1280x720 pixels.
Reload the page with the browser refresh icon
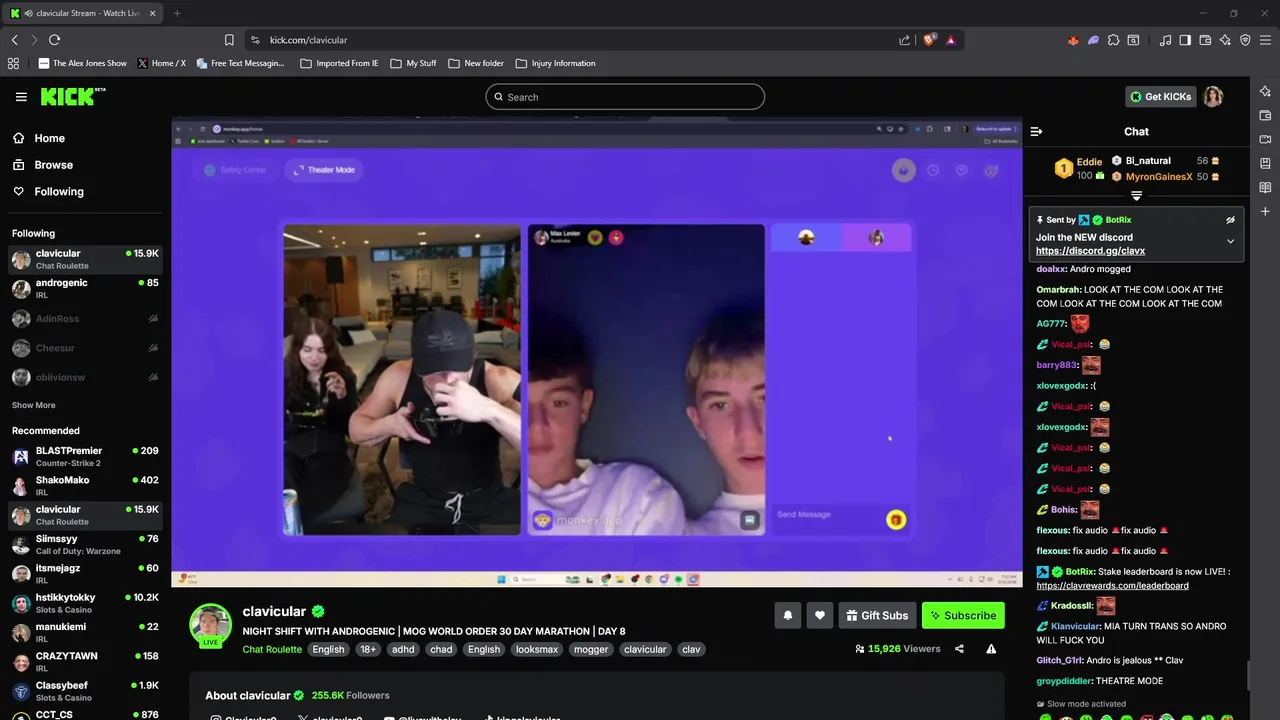click(x=54, y=40)
